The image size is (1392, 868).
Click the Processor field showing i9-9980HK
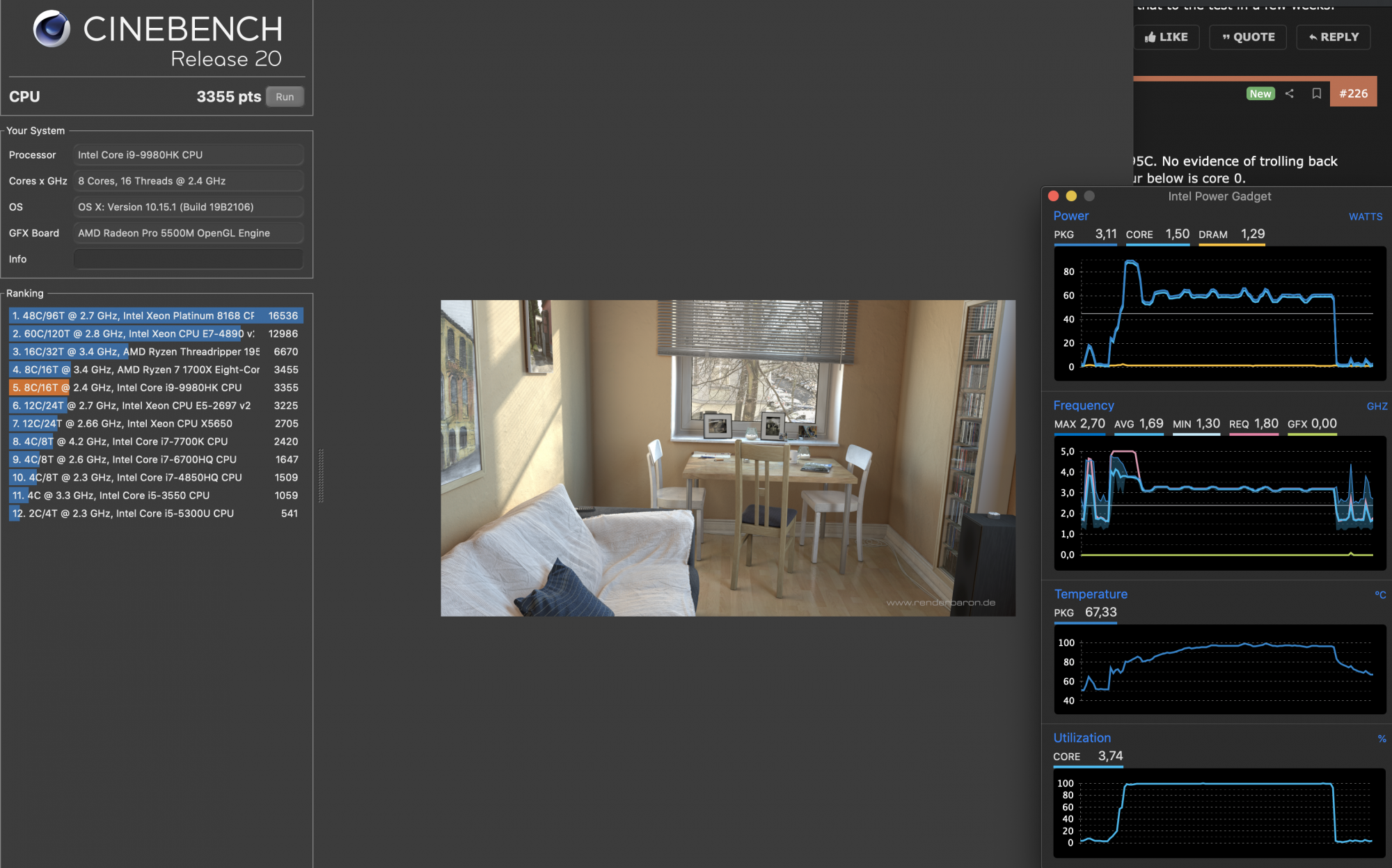(188, 155)
